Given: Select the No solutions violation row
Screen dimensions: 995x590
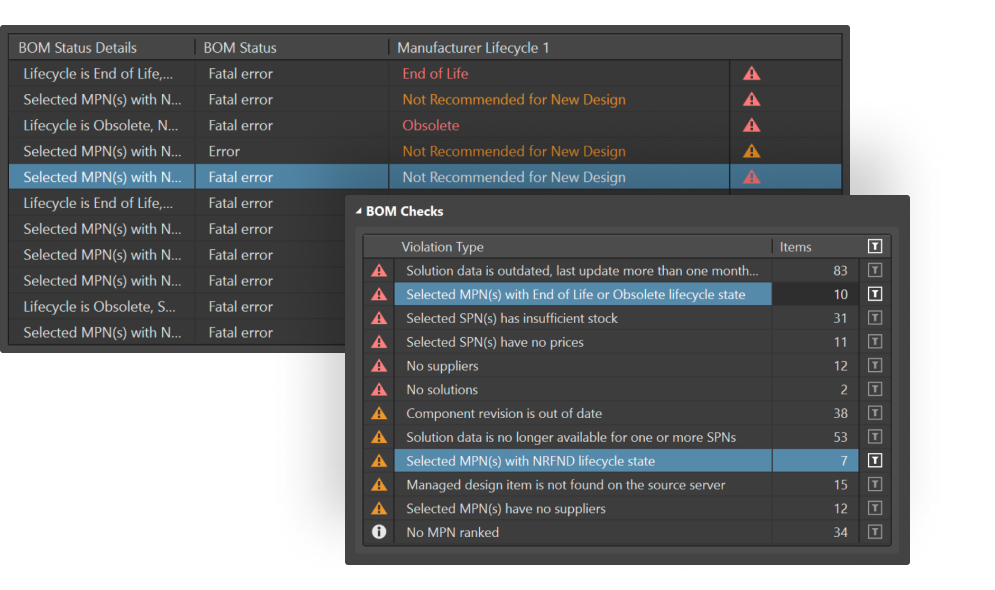Looking at the screenshot, I should tap(442, 390).
